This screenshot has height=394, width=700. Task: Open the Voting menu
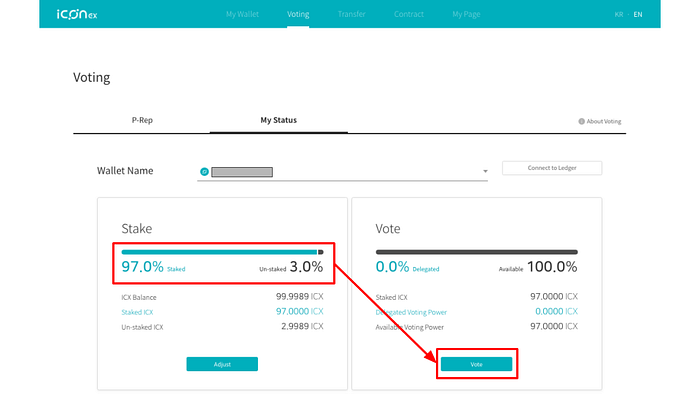(x=298, y=14)
